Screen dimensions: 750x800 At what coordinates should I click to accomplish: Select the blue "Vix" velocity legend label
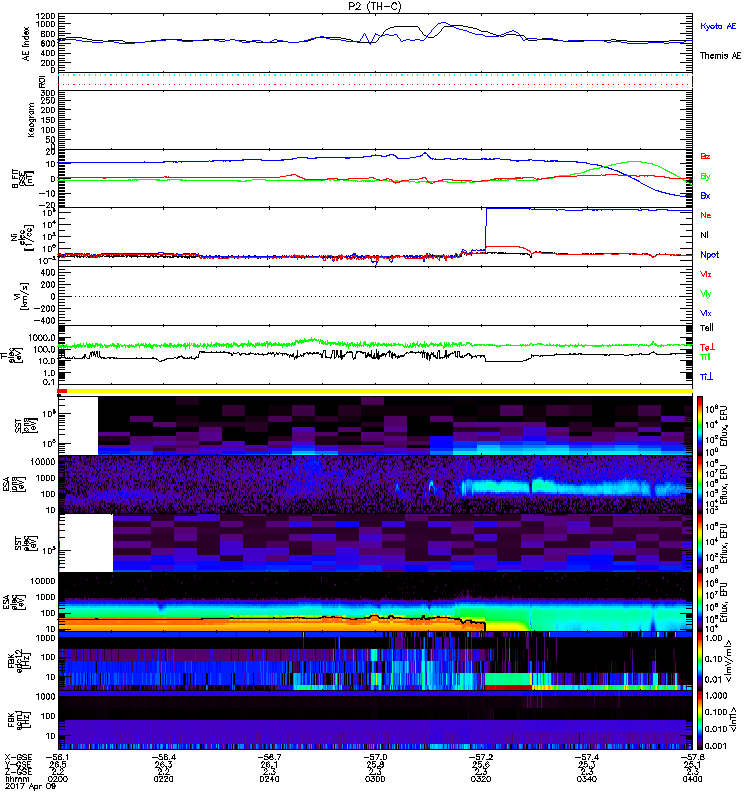705,313
